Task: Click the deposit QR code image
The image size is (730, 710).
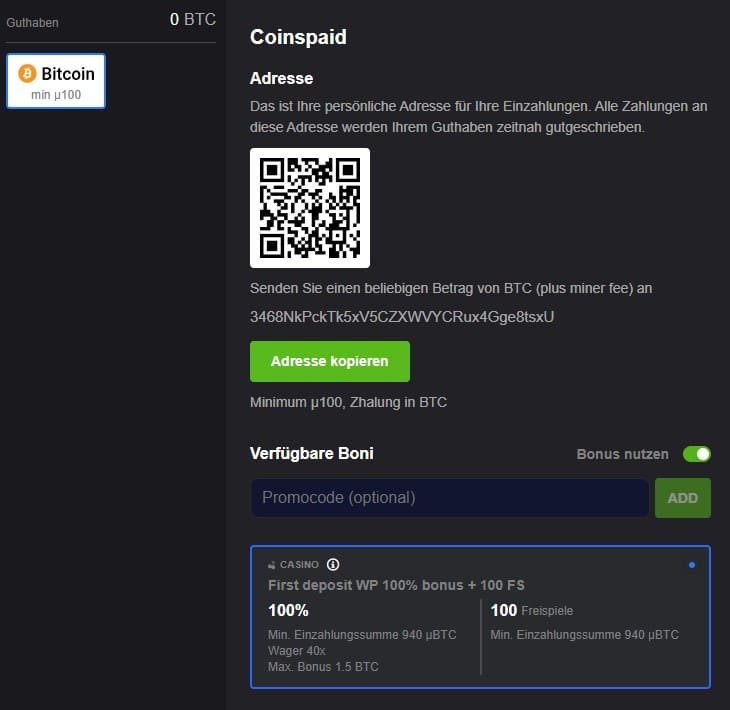Action: (309, 208)
